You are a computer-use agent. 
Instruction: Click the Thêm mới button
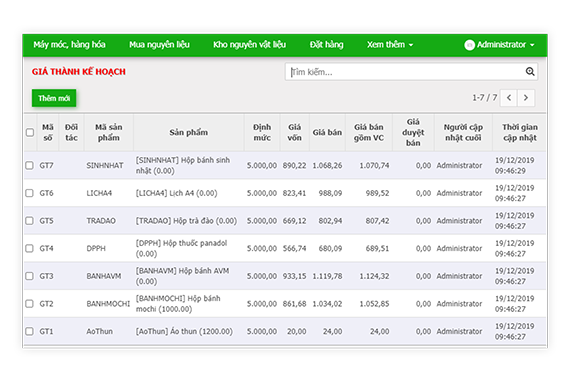click(x=54, y=98)
